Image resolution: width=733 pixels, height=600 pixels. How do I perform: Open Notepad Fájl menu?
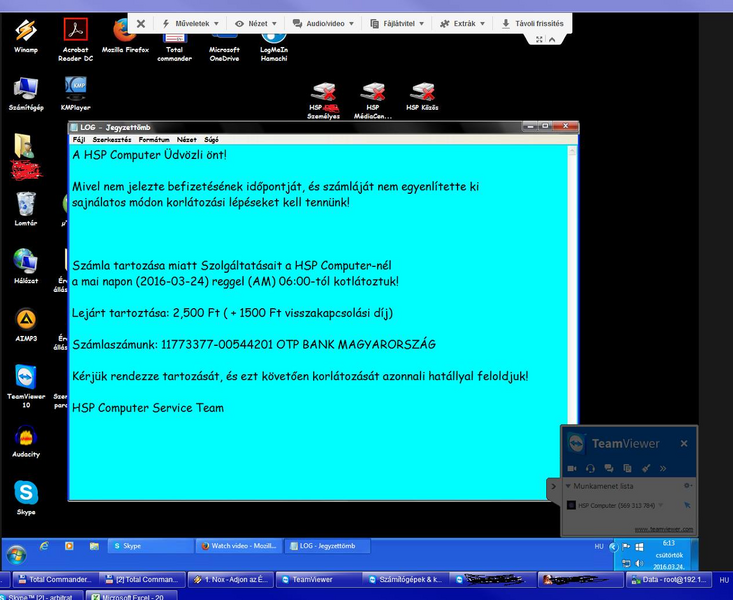(79, 139)
